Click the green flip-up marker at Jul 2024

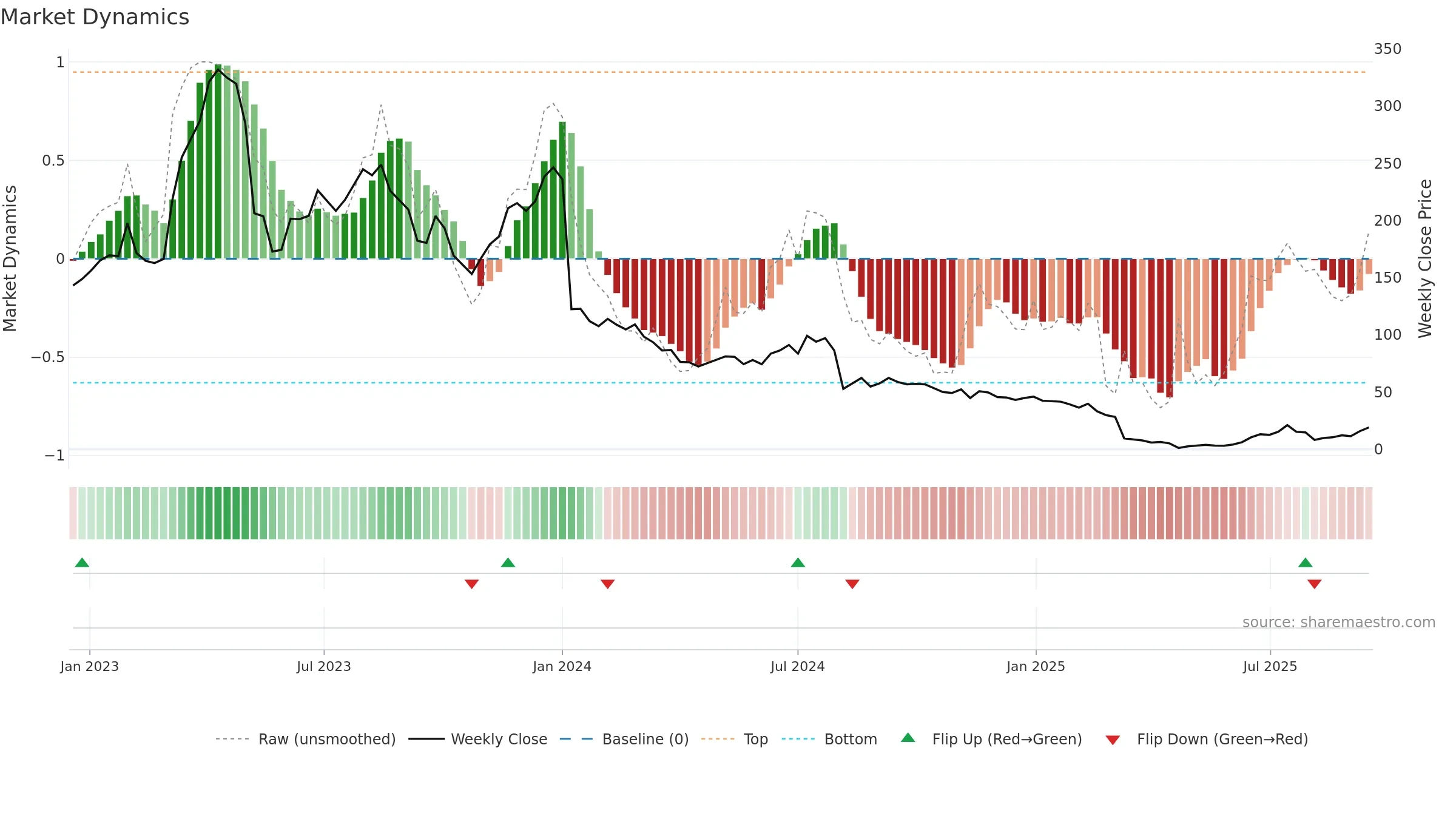pos(798,562)
